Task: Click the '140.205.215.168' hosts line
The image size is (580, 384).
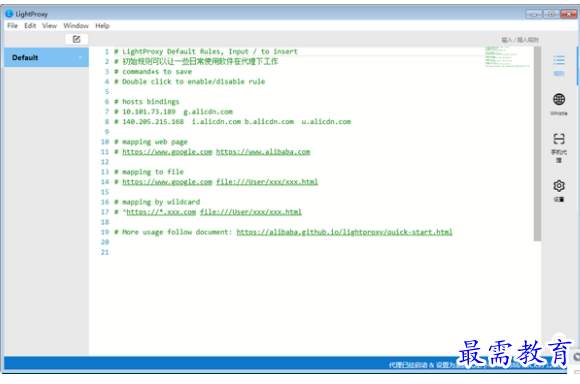Action: coord(232,122)
